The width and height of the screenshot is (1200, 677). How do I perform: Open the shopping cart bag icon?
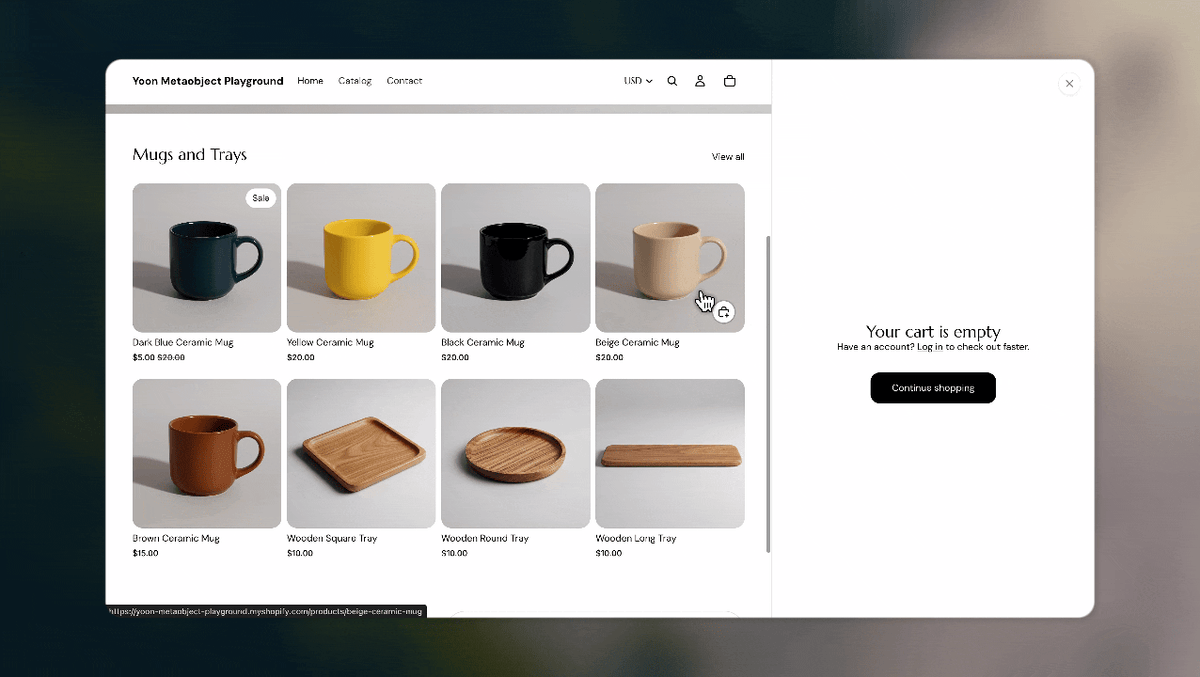tap(729, 81)
